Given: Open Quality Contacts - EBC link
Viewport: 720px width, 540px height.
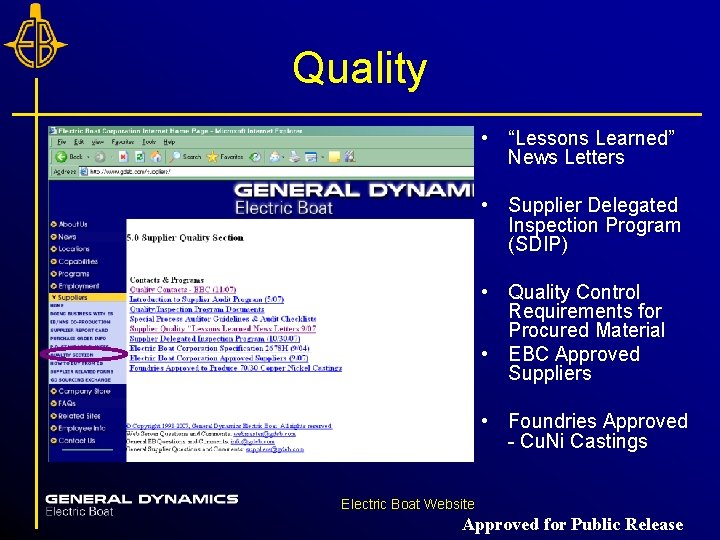Looking at the screenshot, I should pos(183,289).
